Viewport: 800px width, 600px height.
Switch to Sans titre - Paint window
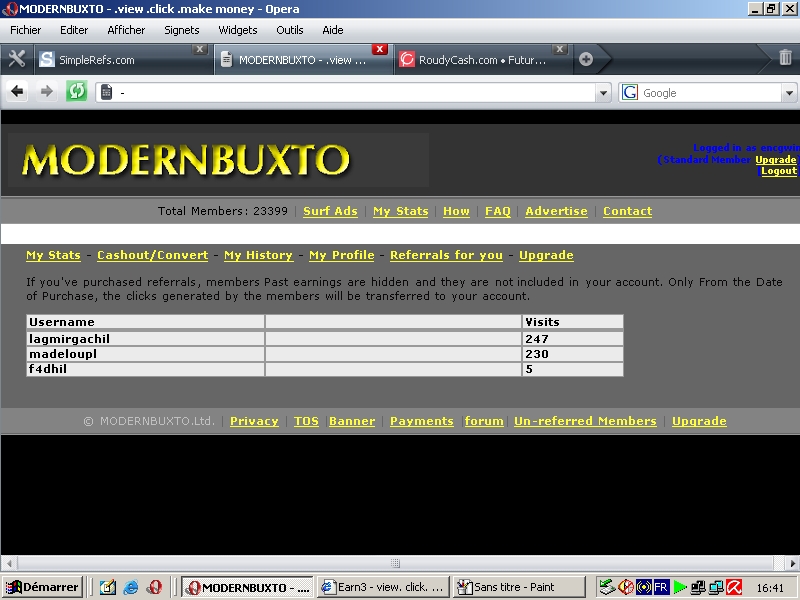pos(519,587)
